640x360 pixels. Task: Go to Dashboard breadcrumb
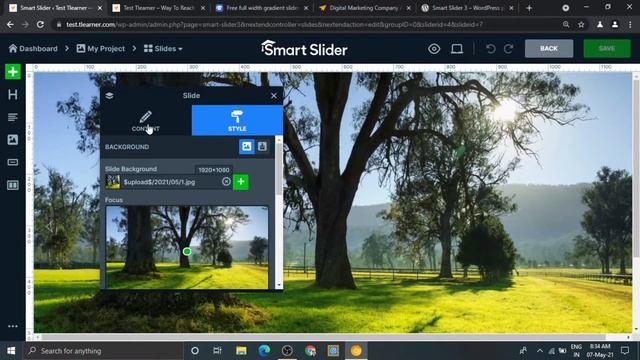(33, 49)
